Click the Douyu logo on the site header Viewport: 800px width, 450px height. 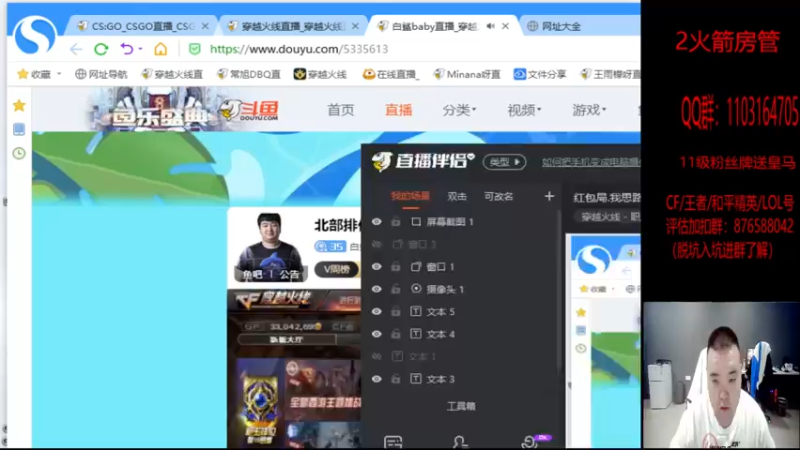pos(249,110)
